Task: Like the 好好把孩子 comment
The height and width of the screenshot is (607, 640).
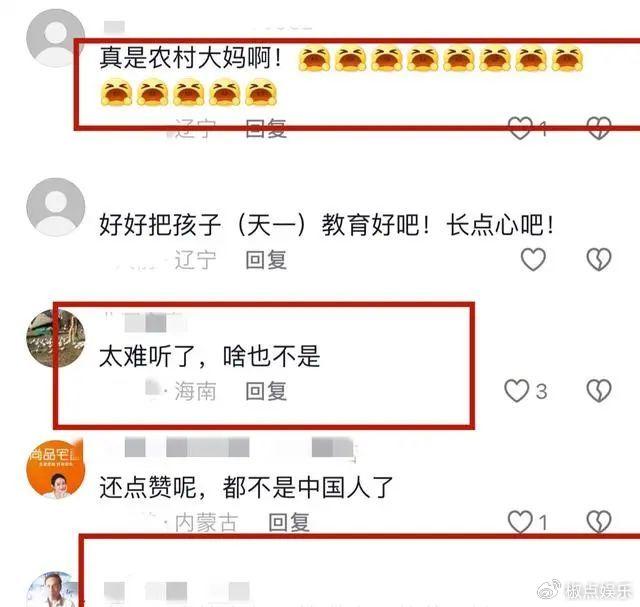Action: coord(533,259)
